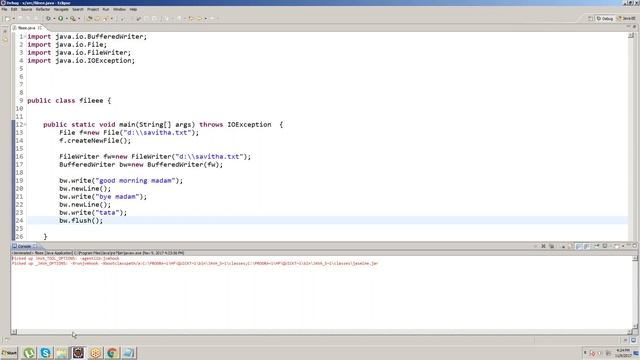
Task: Click the 'Picked up _JAVA_OPTIONS' console line
Action: coord(195,263)
